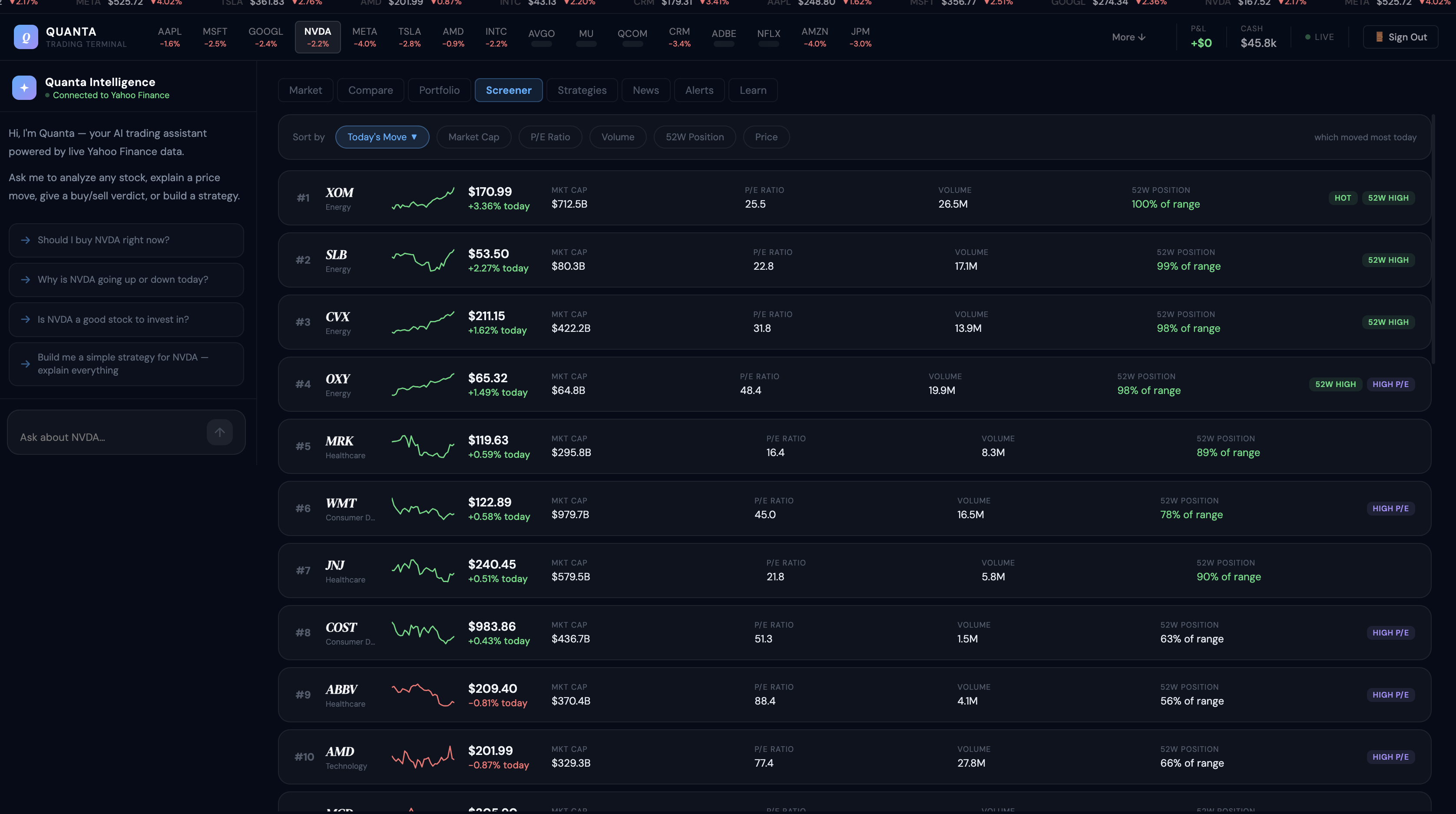Click the HIGH P/E badge on WMT
1456x814 pixels.
pos(1390,508)
